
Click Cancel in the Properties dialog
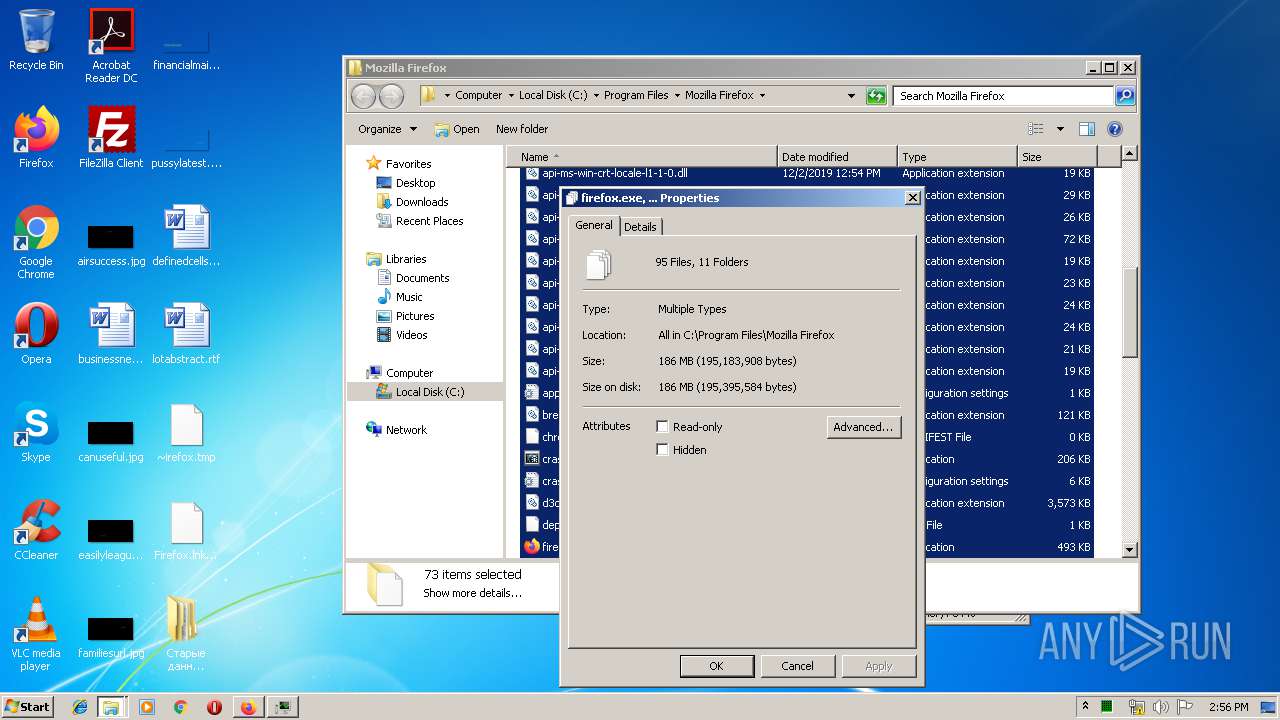797,666
